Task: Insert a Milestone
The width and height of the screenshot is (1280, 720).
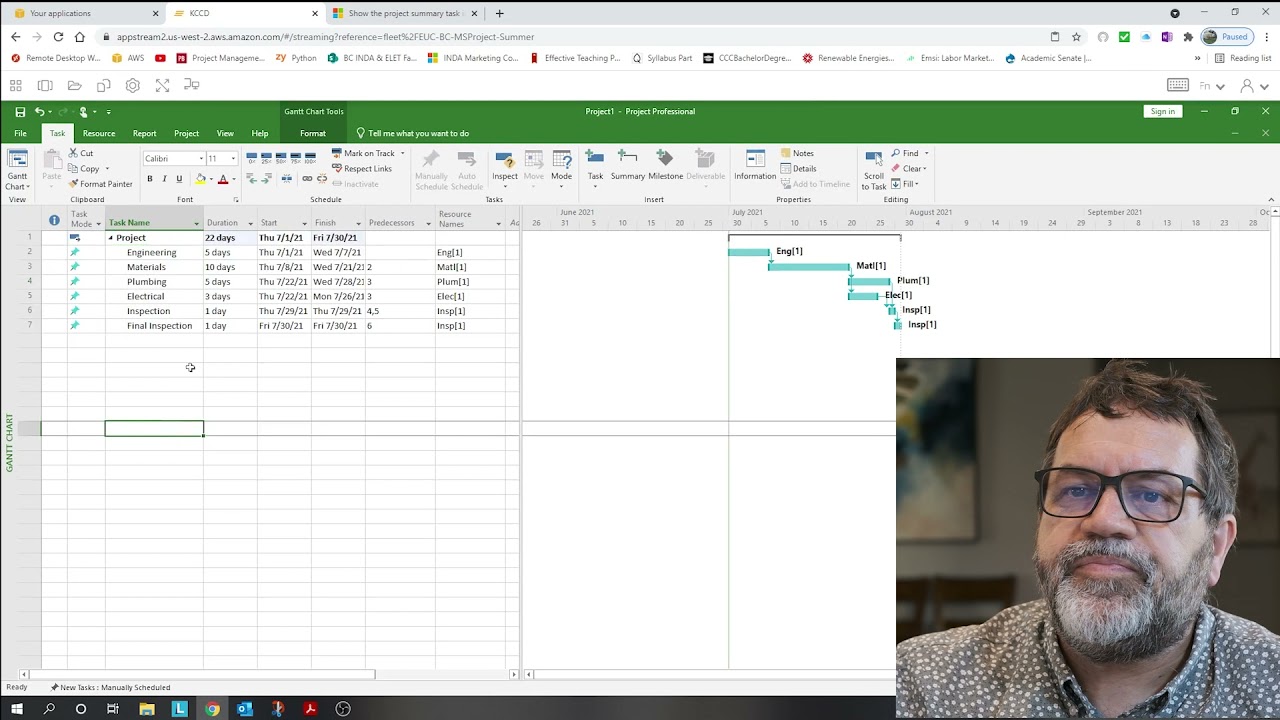Action: tap(665, 166)
